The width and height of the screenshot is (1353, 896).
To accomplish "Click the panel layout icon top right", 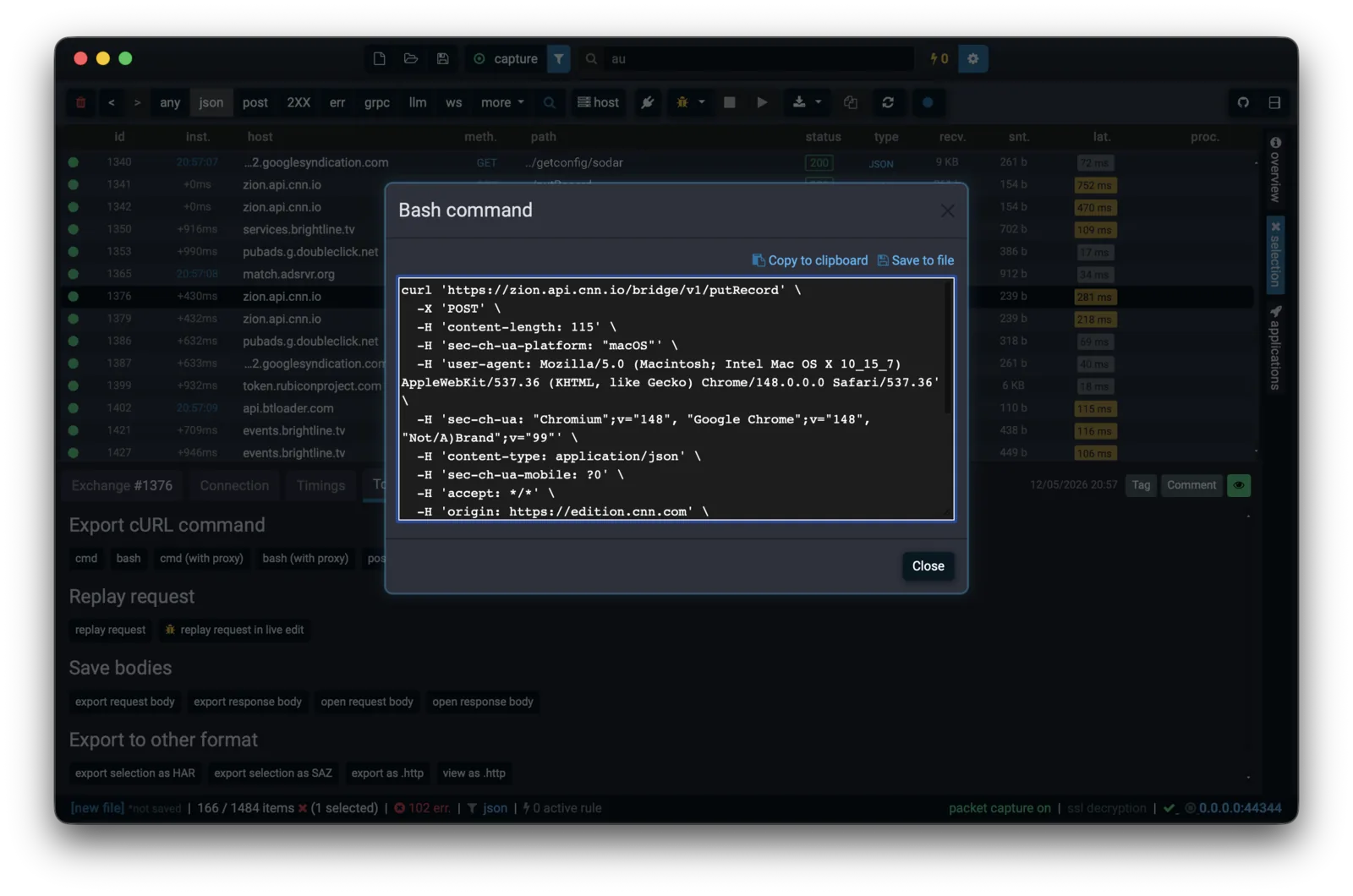I will point(1274,102).
